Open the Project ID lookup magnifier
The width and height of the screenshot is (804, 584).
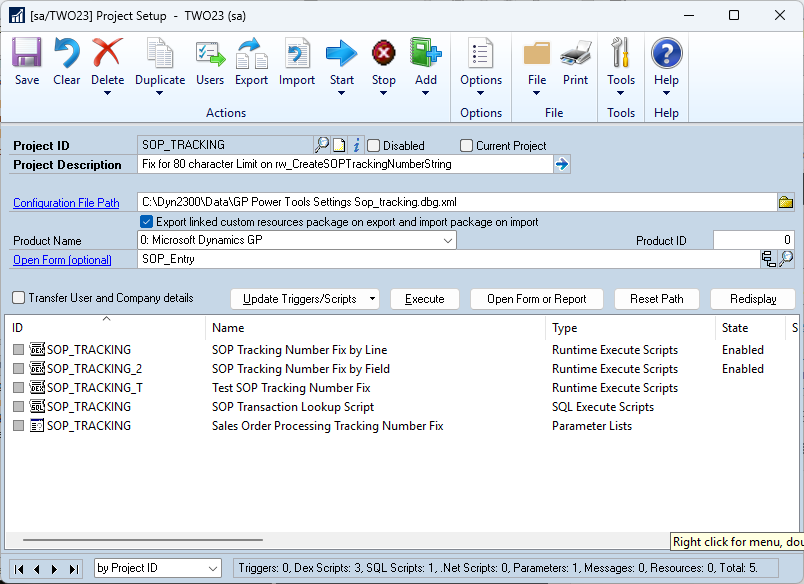point(321,145)
